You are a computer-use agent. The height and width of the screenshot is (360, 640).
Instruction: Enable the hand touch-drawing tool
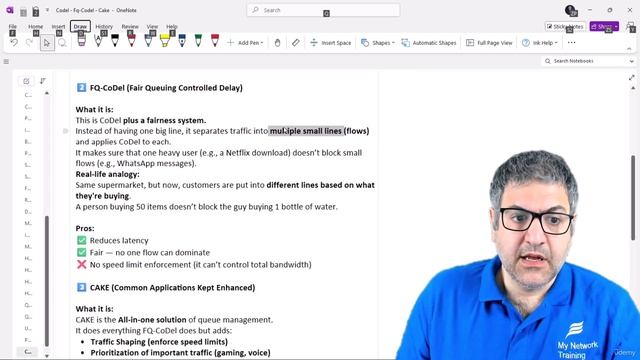pos(277,42)
